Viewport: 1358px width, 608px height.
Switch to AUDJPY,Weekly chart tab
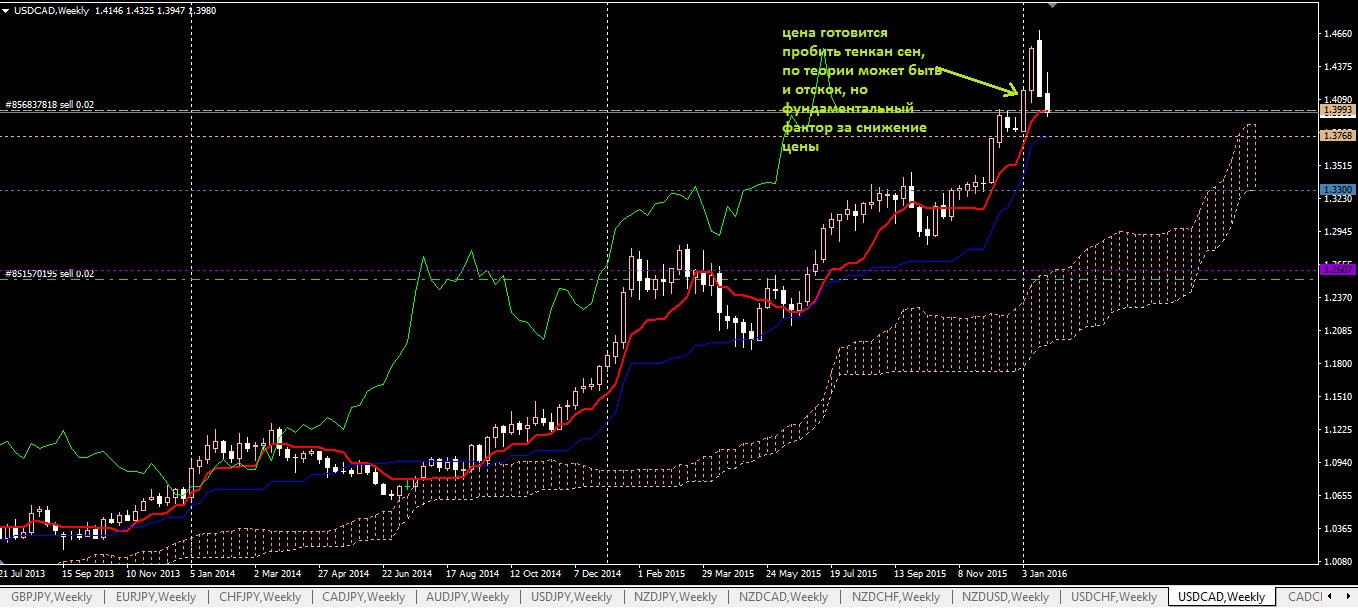point(468,597)
